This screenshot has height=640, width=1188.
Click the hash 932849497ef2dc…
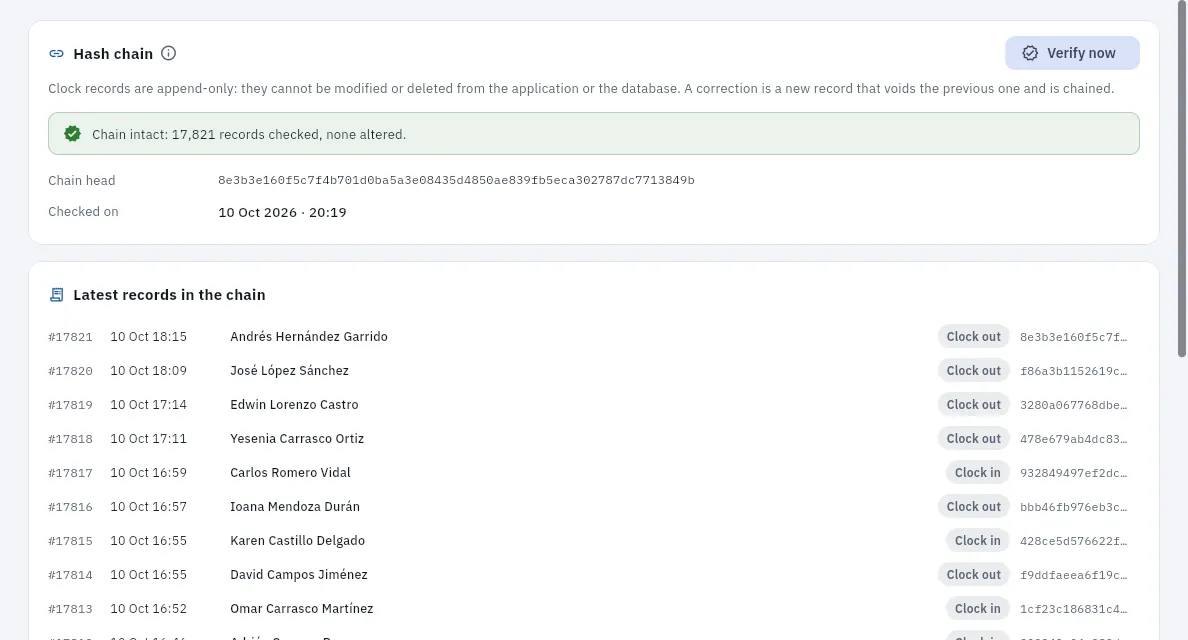point(1073,473)
